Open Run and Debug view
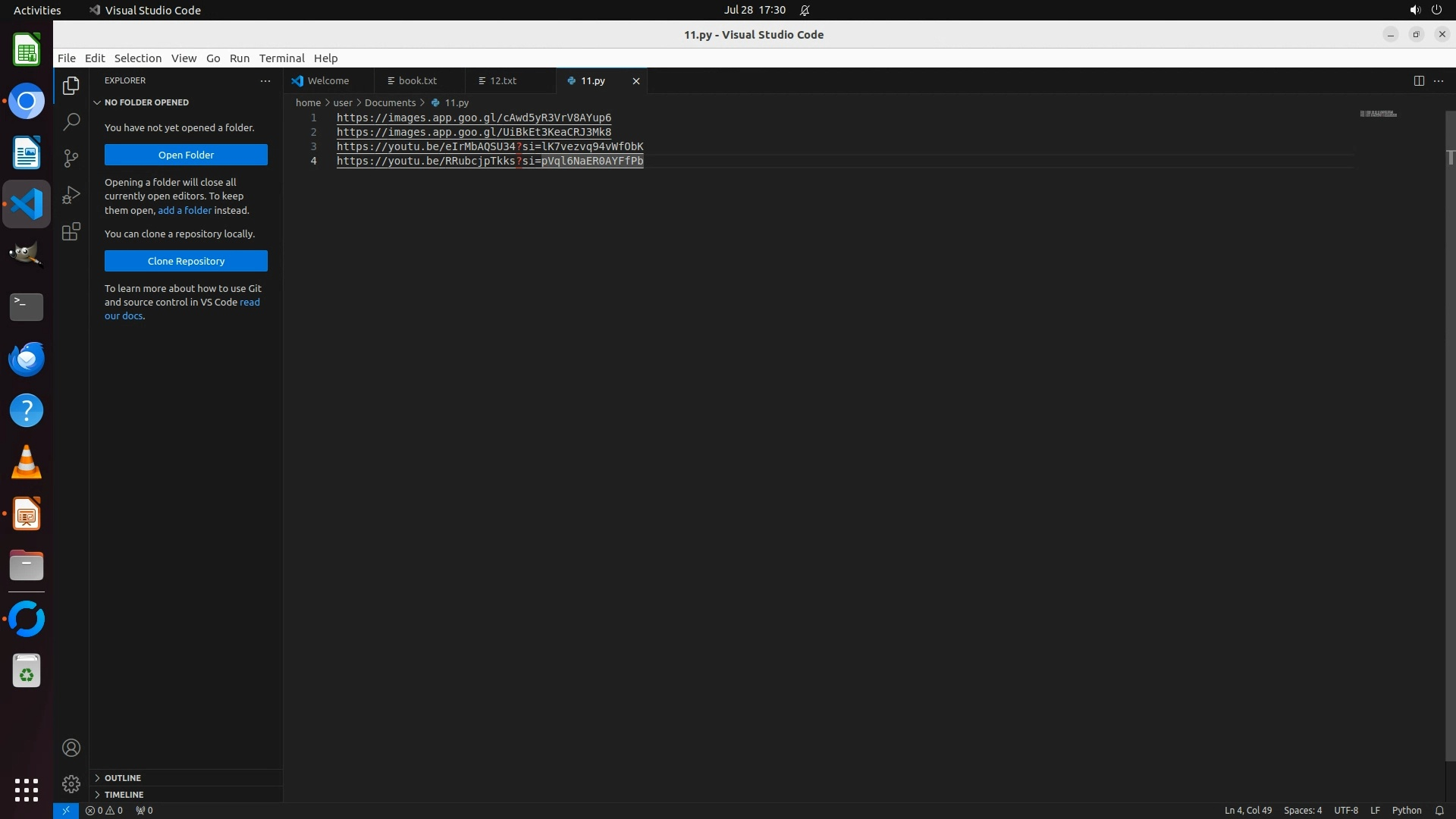This screenshot has width=1456, height=819. (x=71, y=195)
